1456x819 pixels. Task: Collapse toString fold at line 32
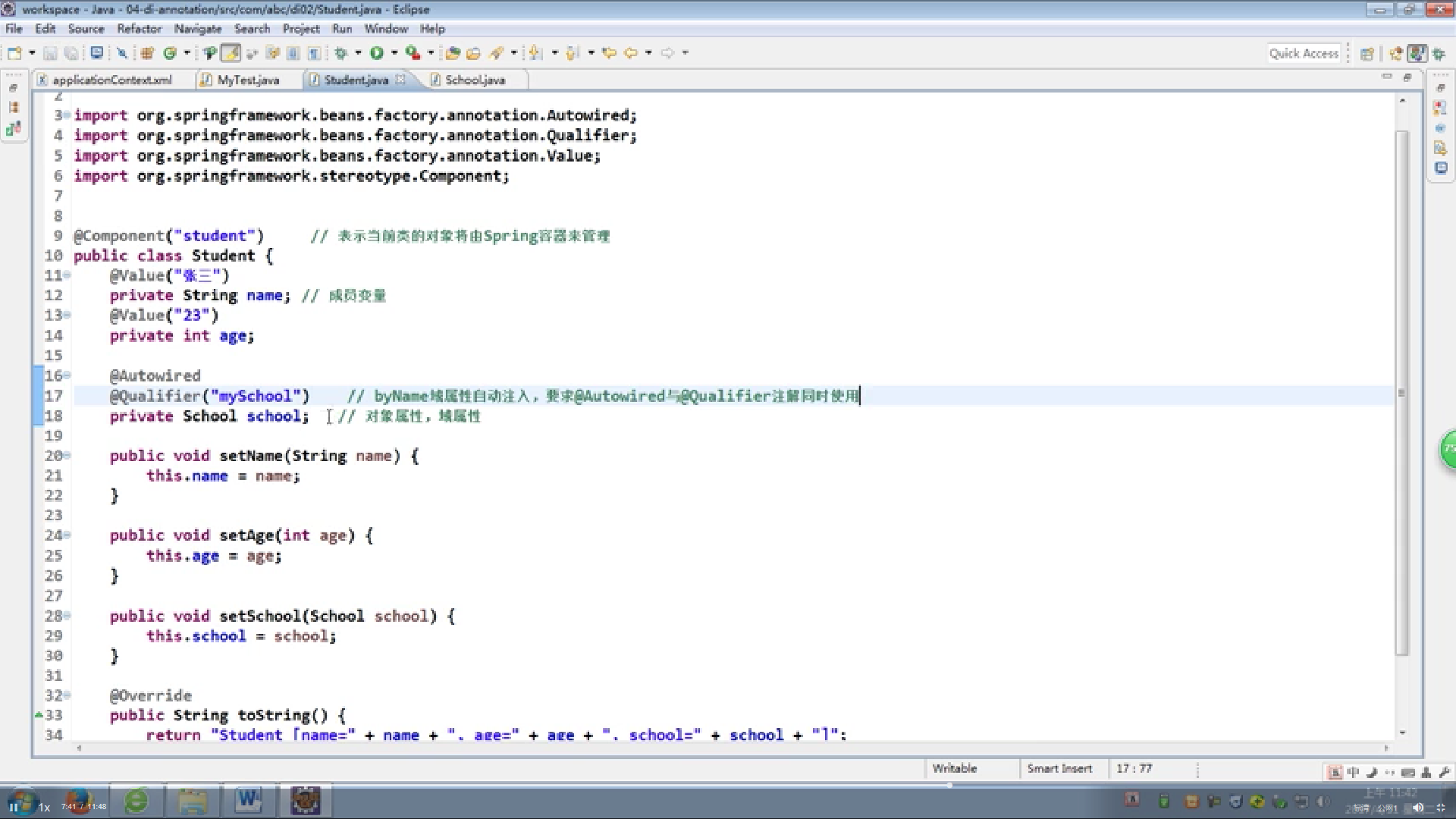click(67, 695)
